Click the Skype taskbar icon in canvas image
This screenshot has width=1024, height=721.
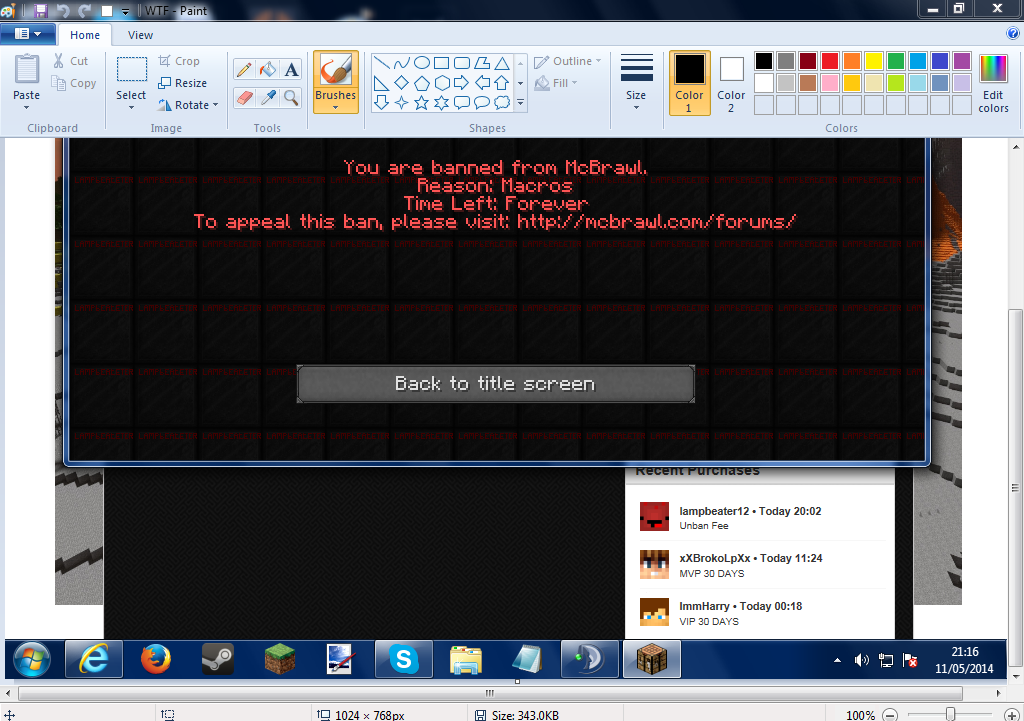coord(404,659)
